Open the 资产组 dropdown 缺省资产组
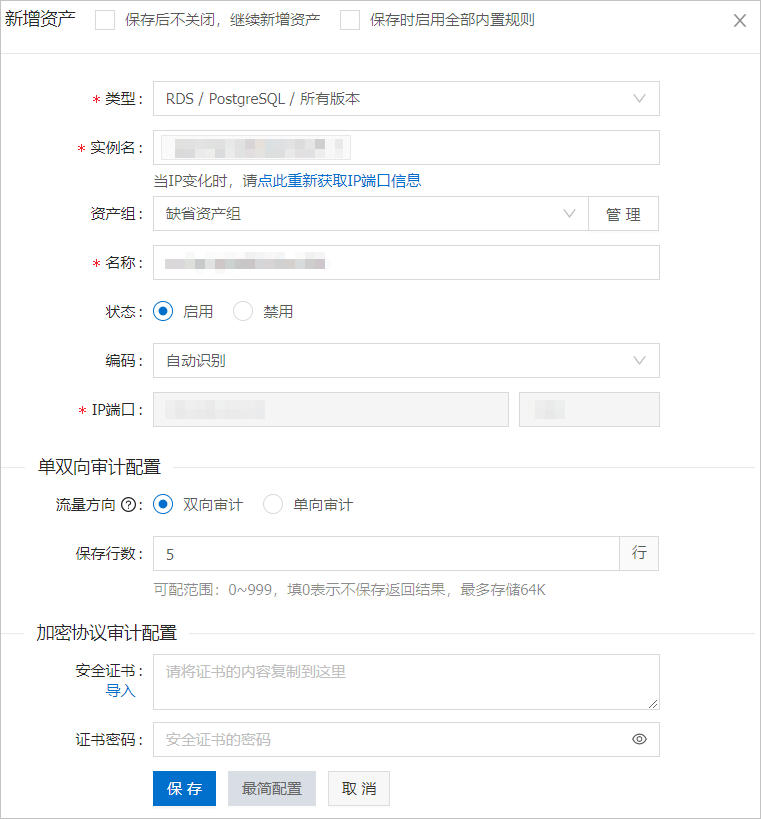The image size is (761, 819). pos(371,214)
